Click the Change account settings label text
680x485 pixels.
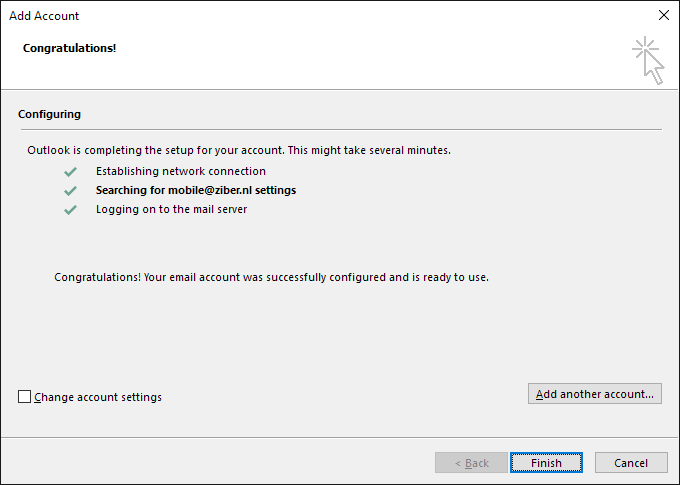[98, 397]
